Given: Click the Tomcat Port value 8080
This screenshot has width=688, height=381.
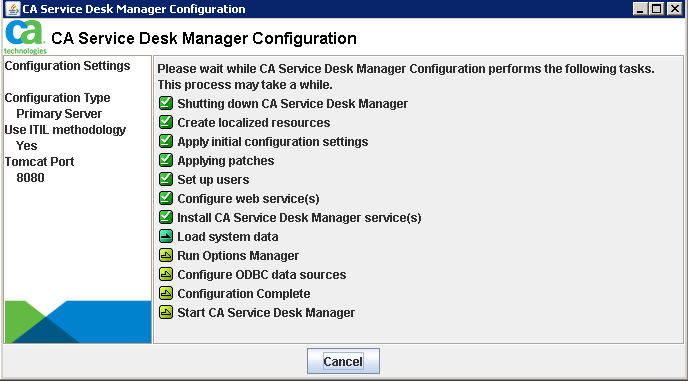Looking at the screenshot, I should [x=30, y=178].
